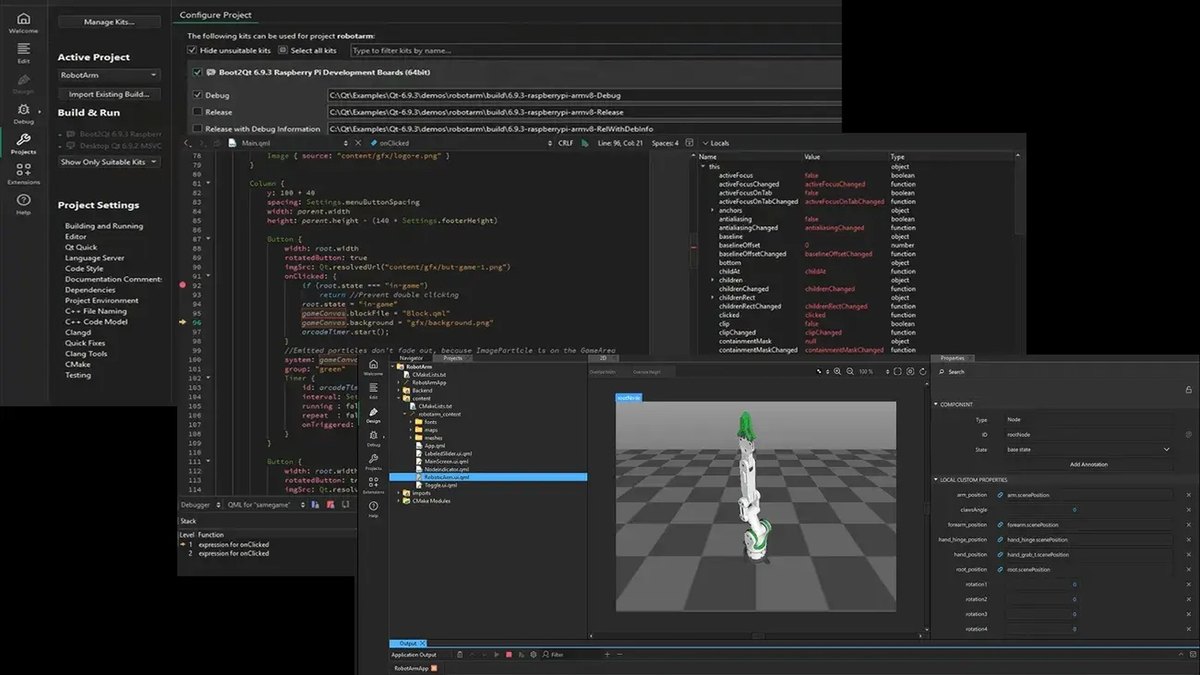Click Import Existing Build... button
Viewport: 1200px width, 675px height.
coord(109,94)
